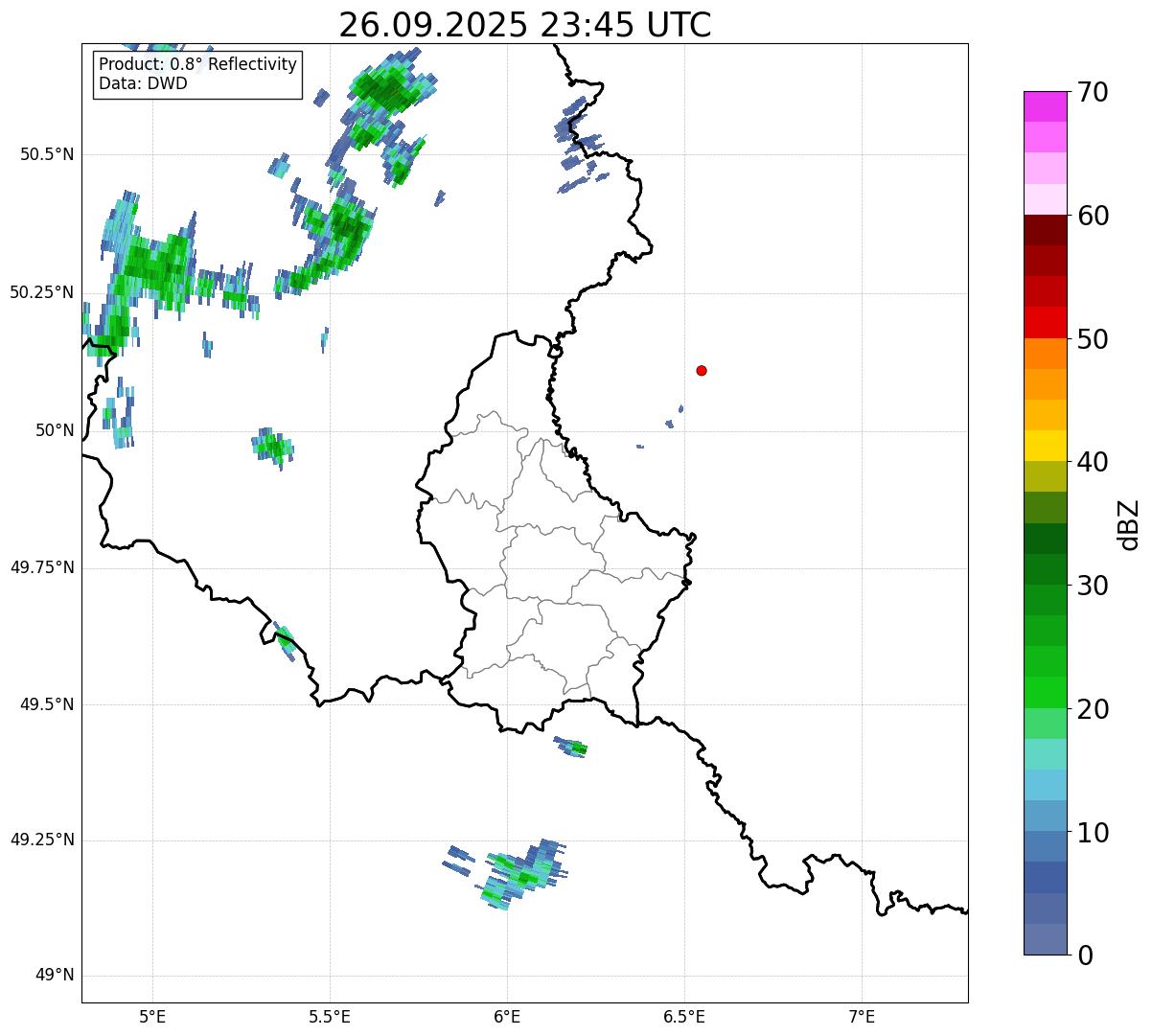Click the dBZ colorbar axis label
Screen dimensions: 1152x1036
1129,524
